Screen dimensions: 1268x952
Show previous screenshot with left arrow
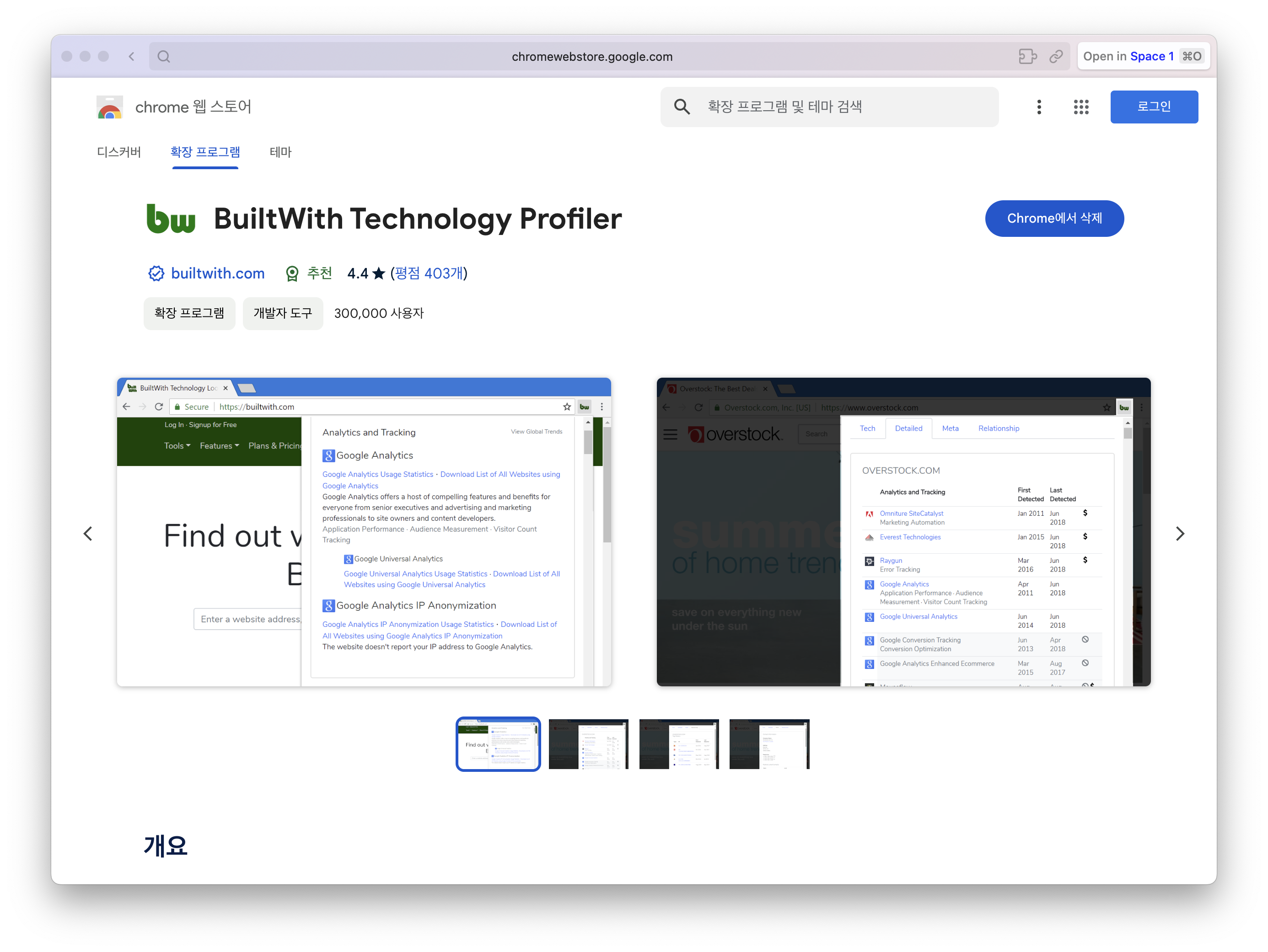pyautogui.click(x=88, y=534)
